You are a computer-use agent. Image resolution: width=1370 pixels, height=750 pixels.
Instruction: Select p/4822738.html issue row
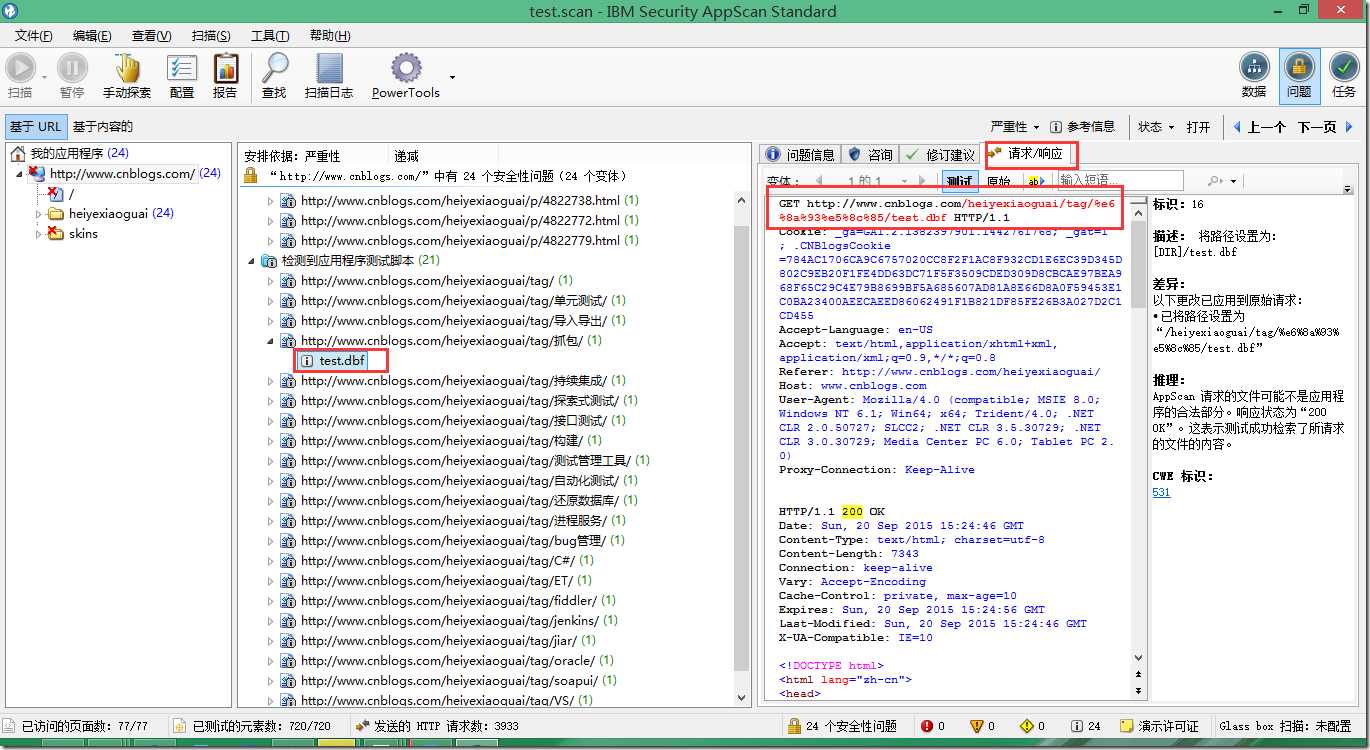click(460, 200)
